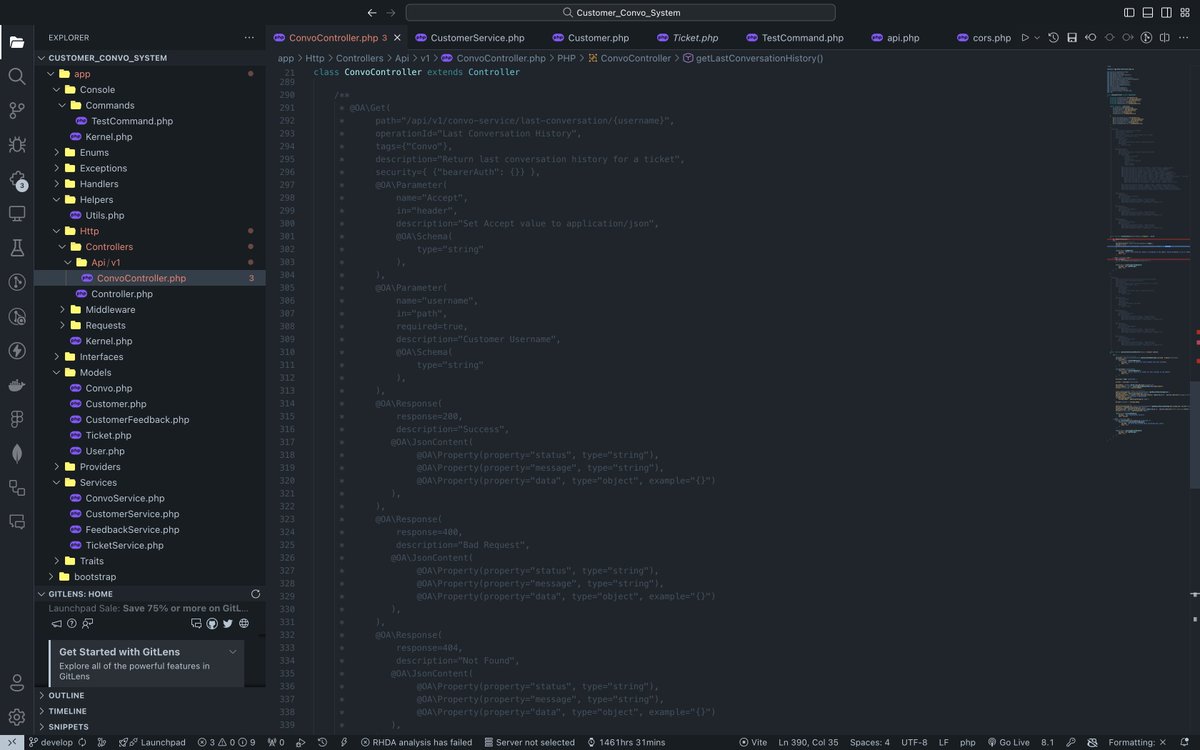
Task: Click Ln 390, Col 35 cursor position
Action: tap(809, 742)
